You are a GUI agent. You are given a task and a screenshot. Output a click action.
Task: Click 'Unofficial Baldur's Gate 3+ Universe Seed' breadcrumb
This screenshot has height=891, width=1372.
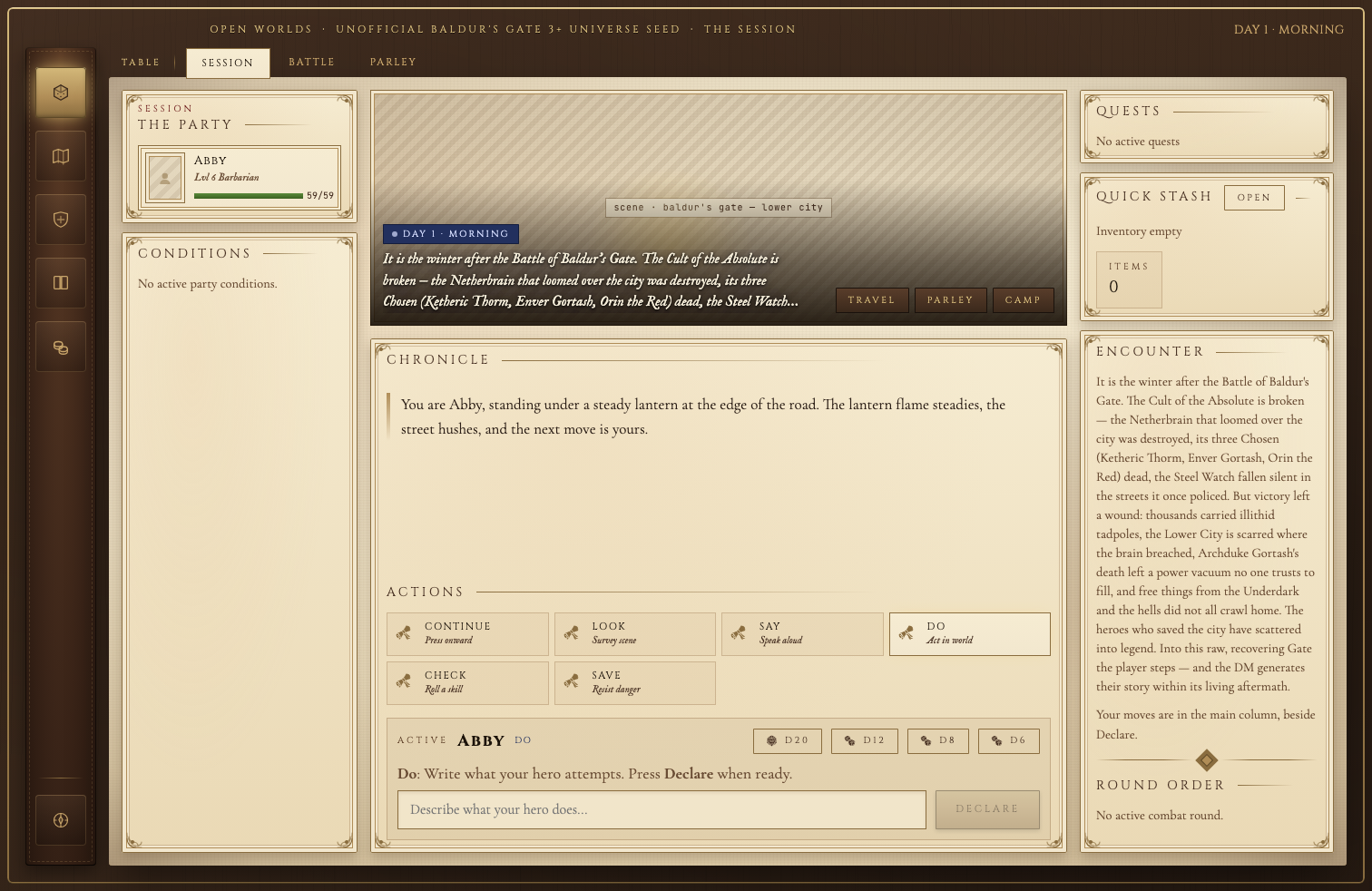508,30
